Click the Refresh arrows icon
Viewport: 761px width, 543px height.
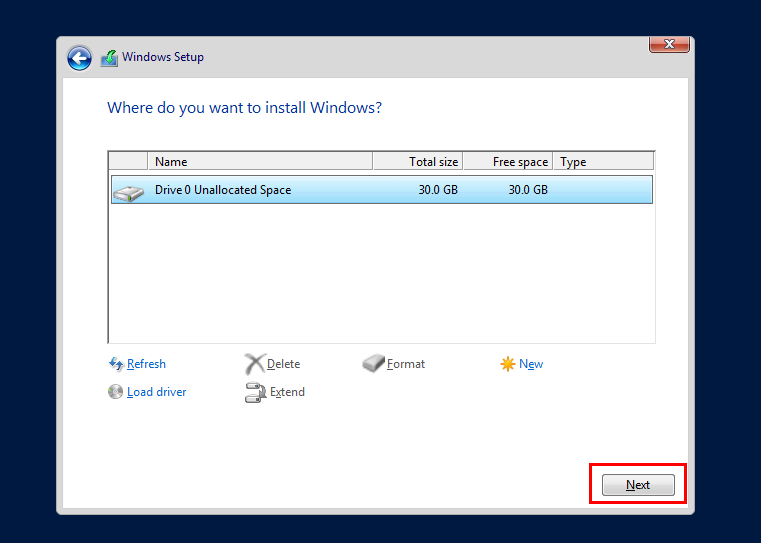pos(116,364)
